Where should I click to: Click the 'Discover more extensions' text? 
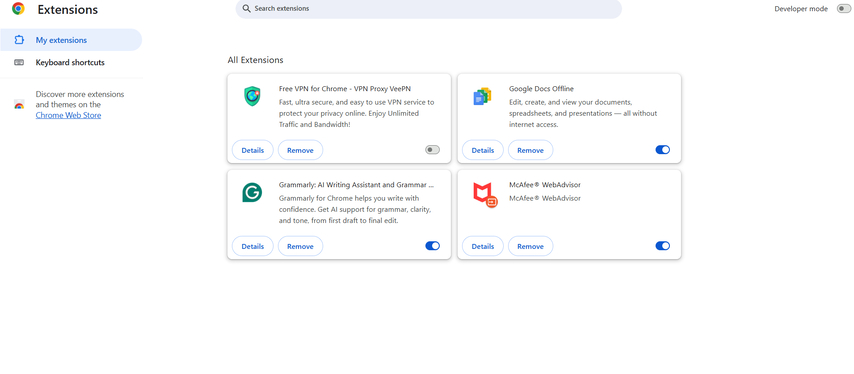pos(80,99)
